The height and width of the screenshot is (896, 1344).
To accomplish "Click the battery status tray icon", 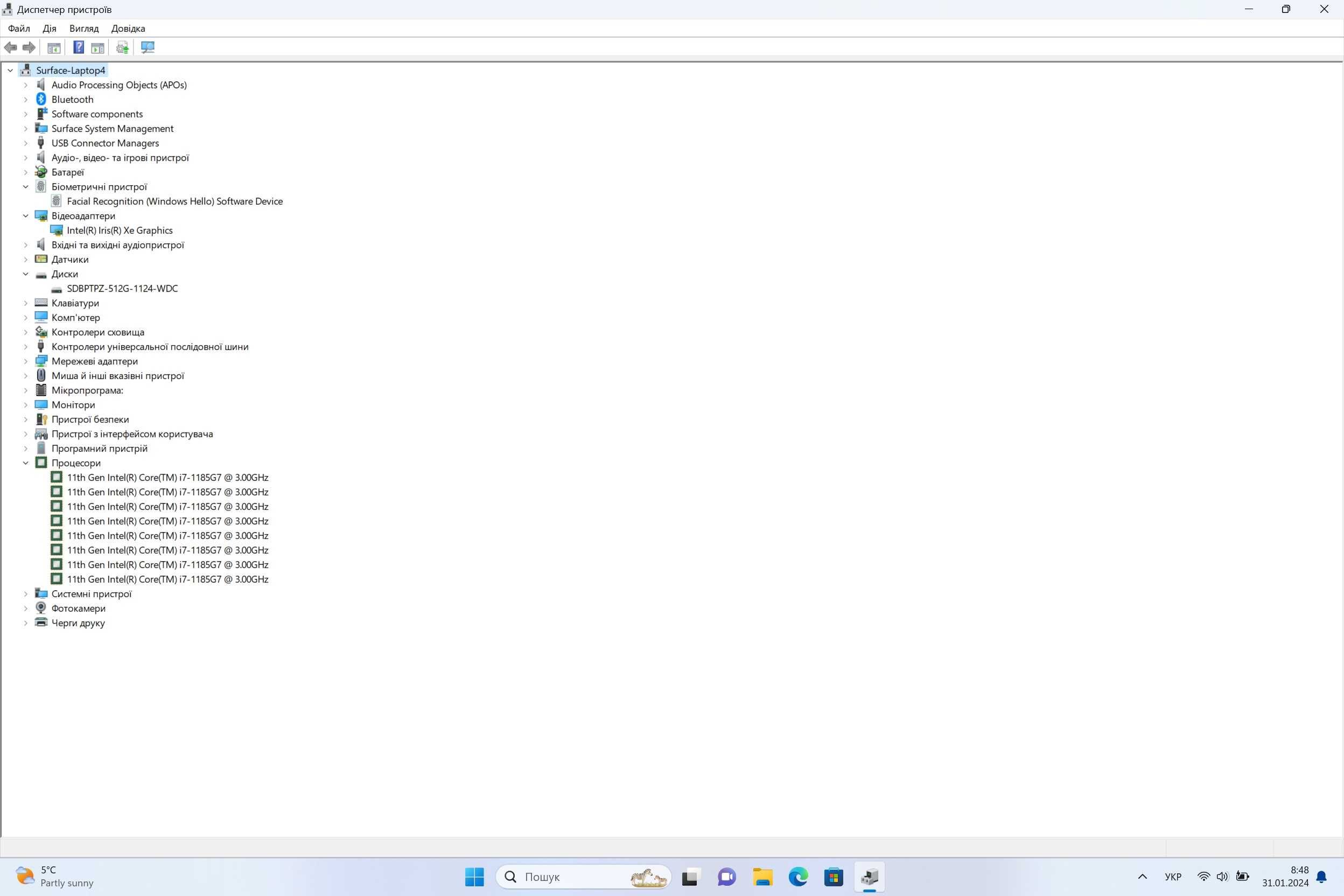I will 1242,877.
